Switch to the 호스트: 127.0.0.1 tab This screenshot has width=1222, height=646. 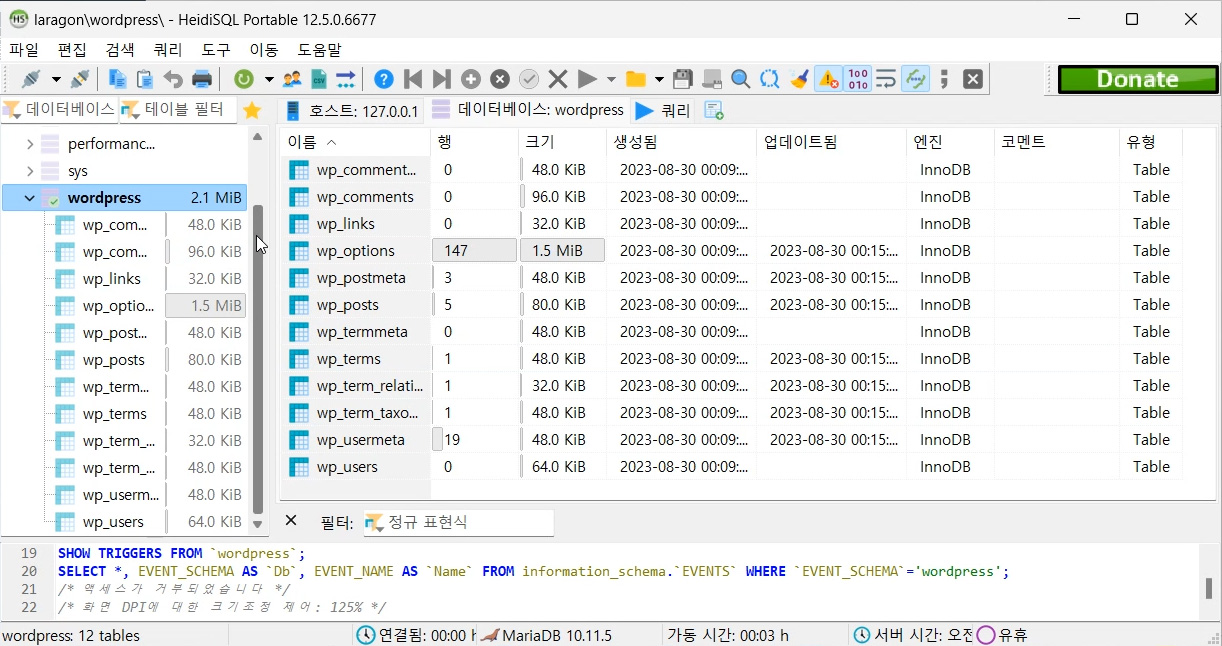click(x=351, y=111)
